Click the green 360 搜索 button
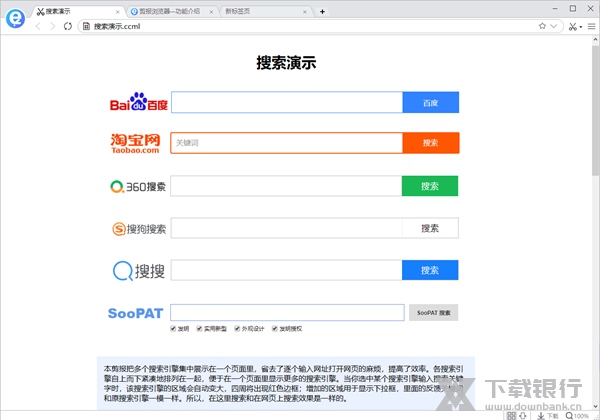The image size is (600, 420). [x=430, y=186]
